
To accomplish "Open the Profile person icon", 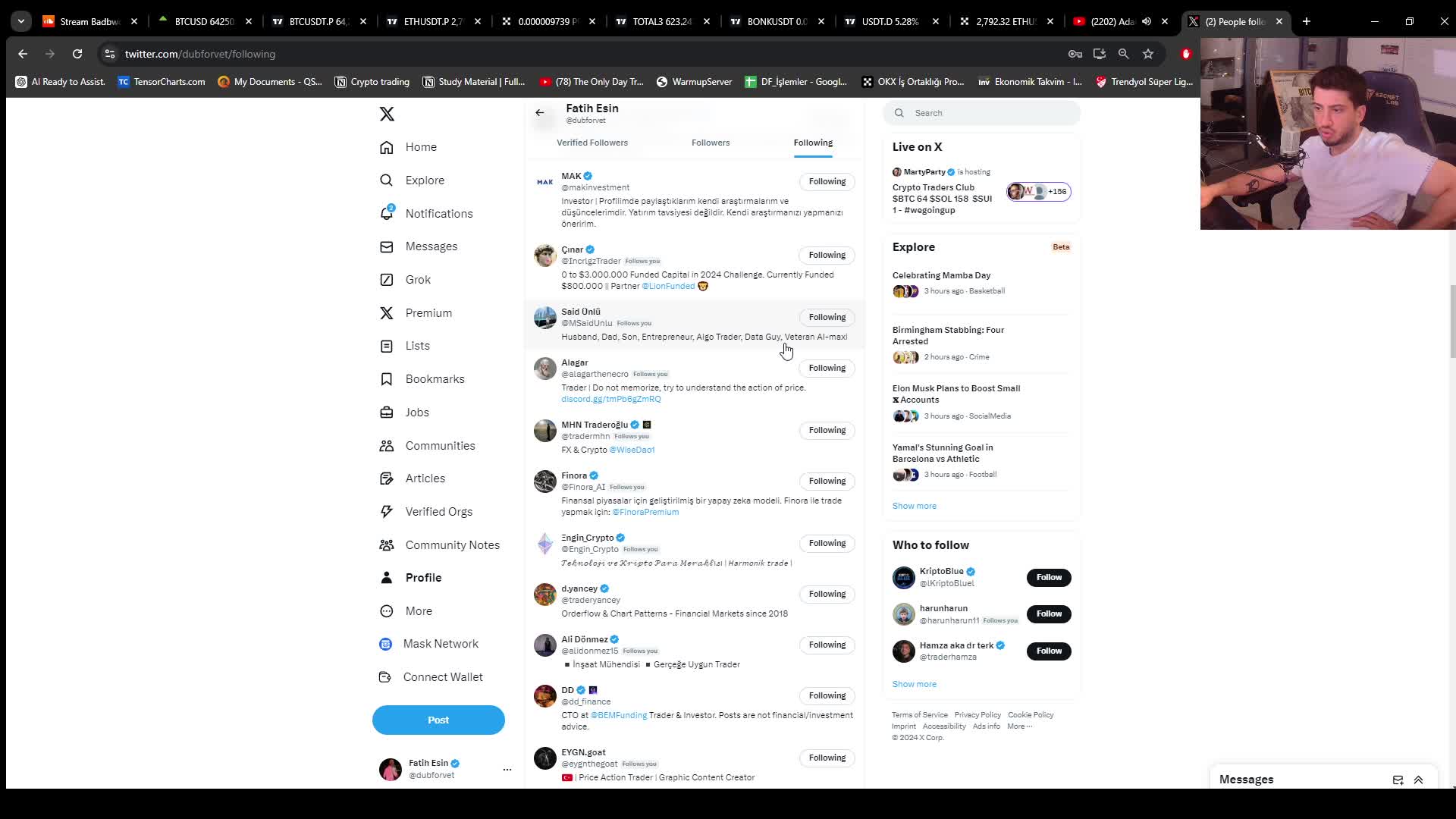I will click(387, 578).
